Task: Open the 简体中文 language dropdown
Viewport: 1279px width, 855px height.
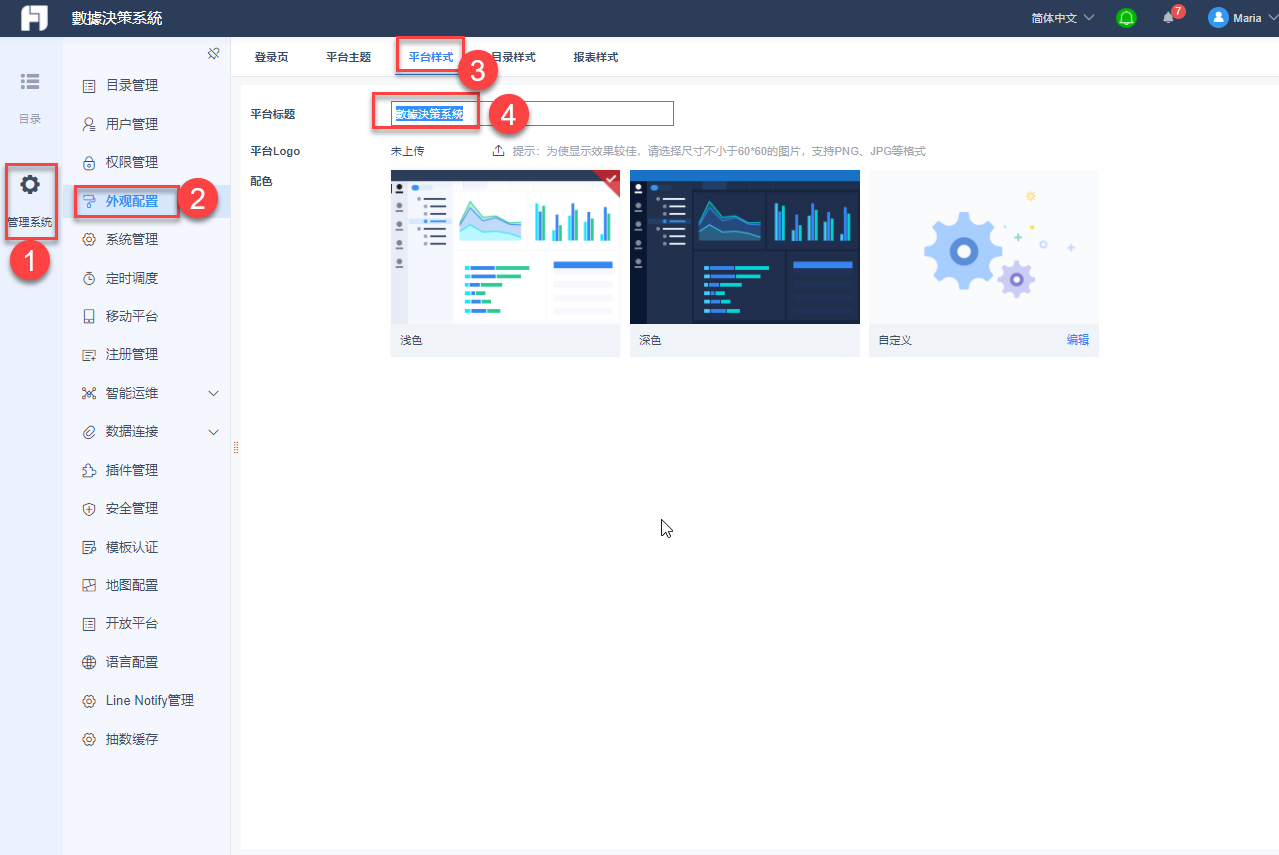Action: (x=1063, y=18)
